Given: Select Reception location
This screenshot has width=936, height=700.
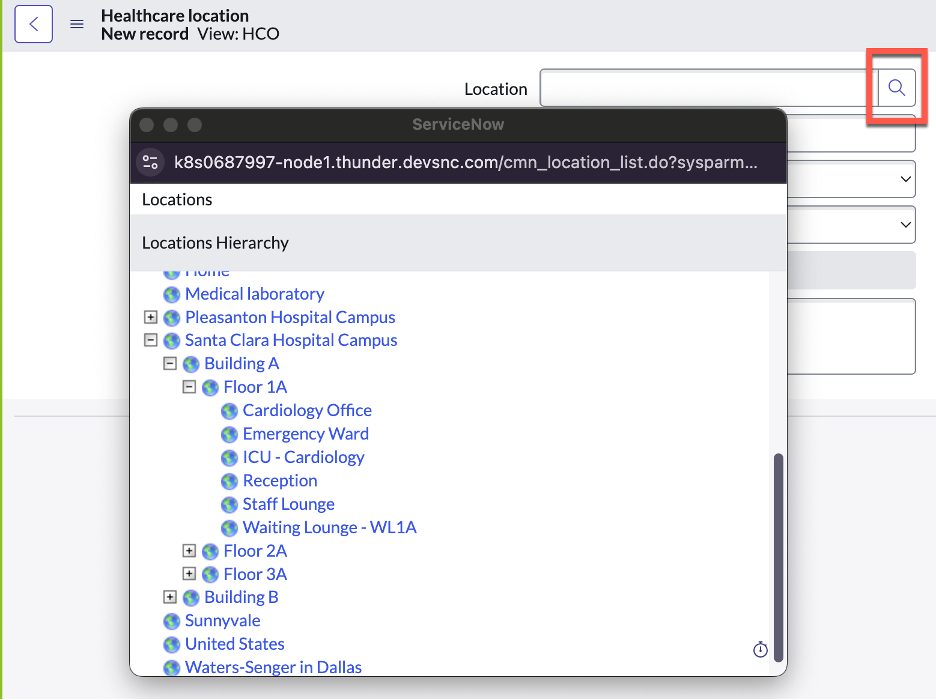Looking at the screenshot, I should point(280,481).
